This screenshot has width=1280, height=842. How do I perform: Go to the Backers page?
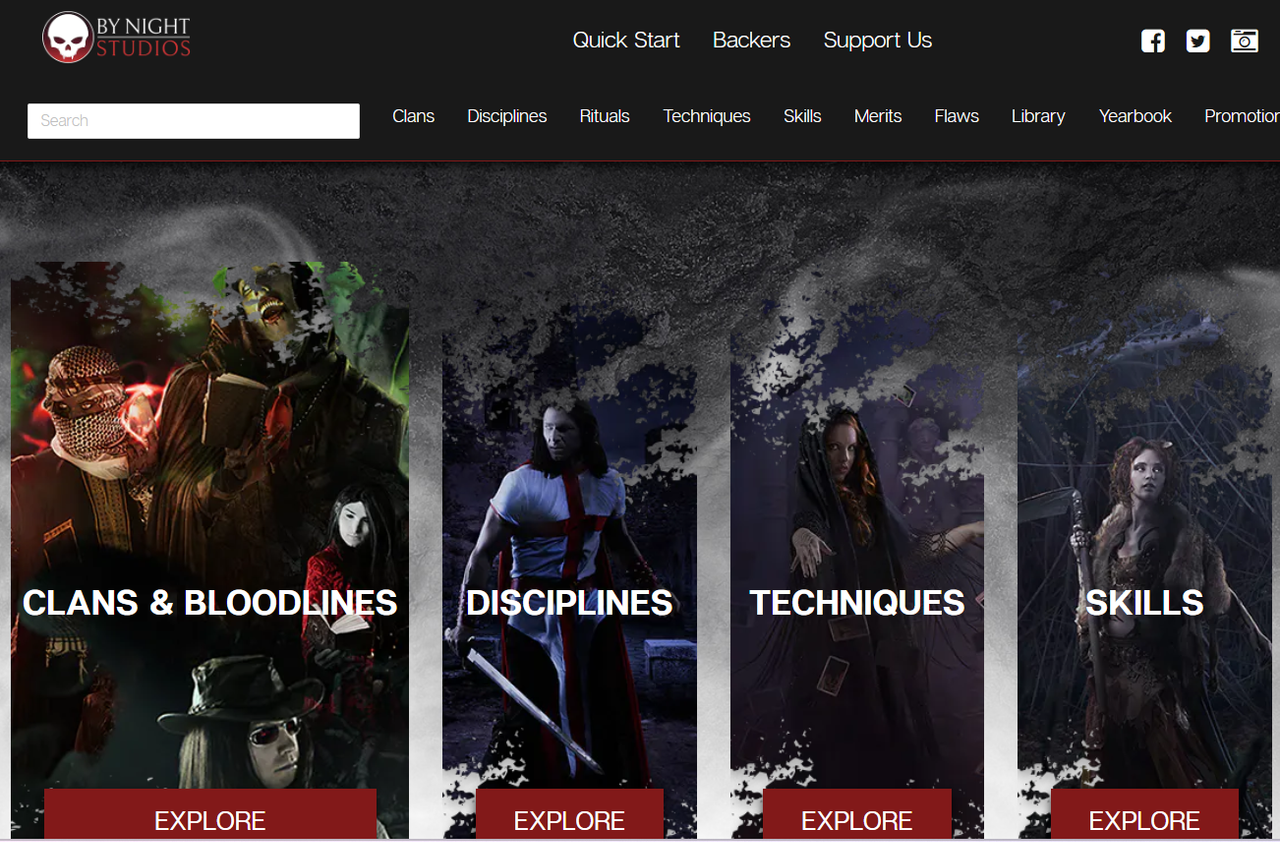coord(751,41)
